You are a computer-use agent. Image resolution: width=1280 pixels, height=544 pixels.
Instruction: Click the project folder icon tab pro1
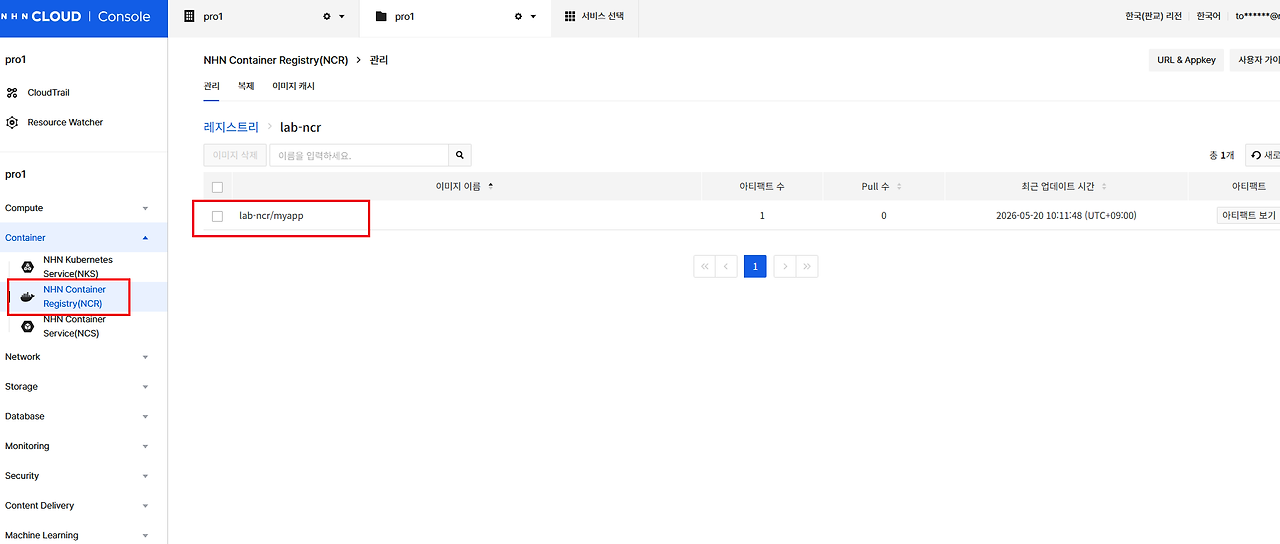point(380,17)
